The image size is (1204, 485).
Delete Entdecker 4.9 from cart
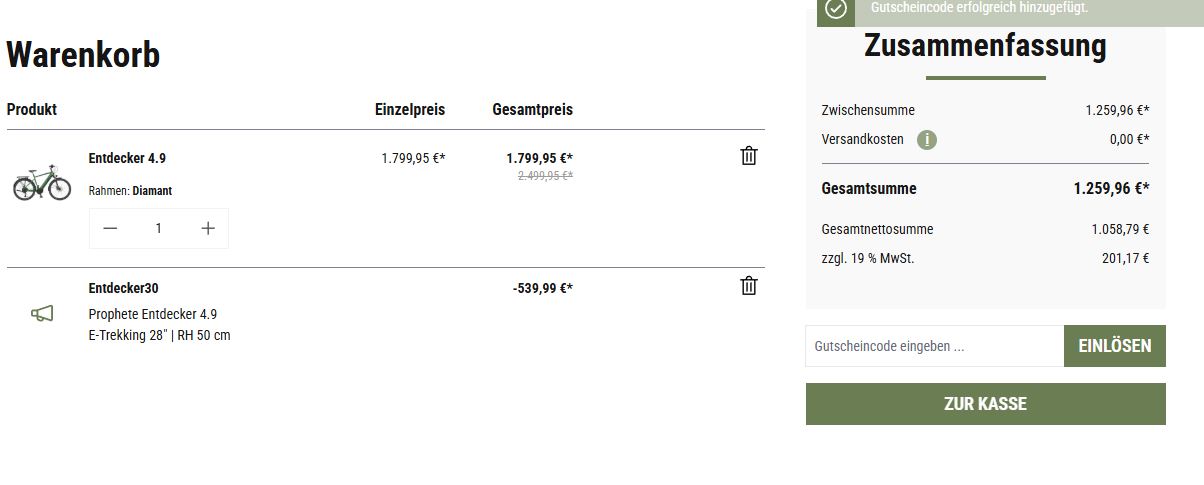tap(749, 156)
